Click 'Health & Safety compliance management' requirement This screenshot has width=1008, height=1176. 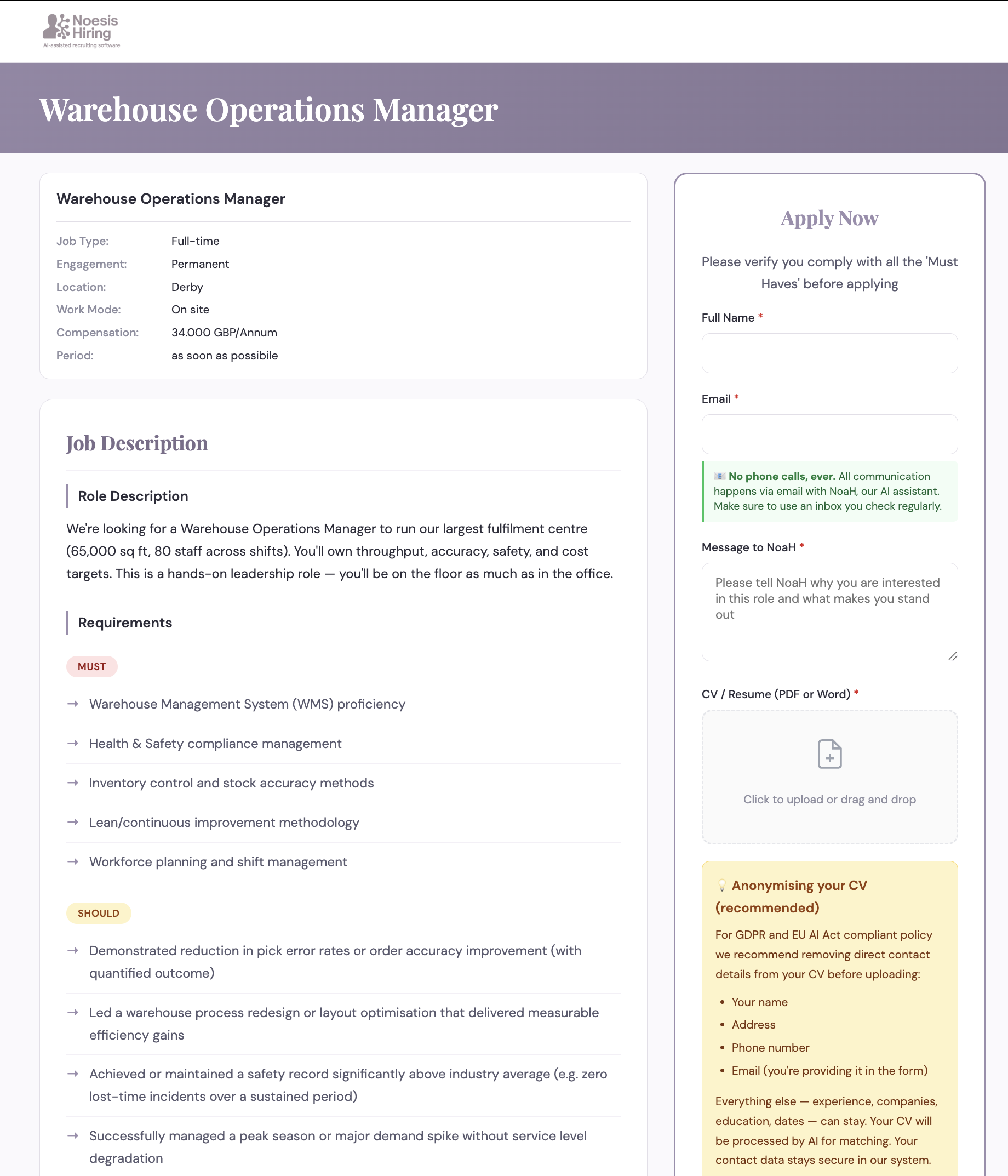[x=215, y=743]
